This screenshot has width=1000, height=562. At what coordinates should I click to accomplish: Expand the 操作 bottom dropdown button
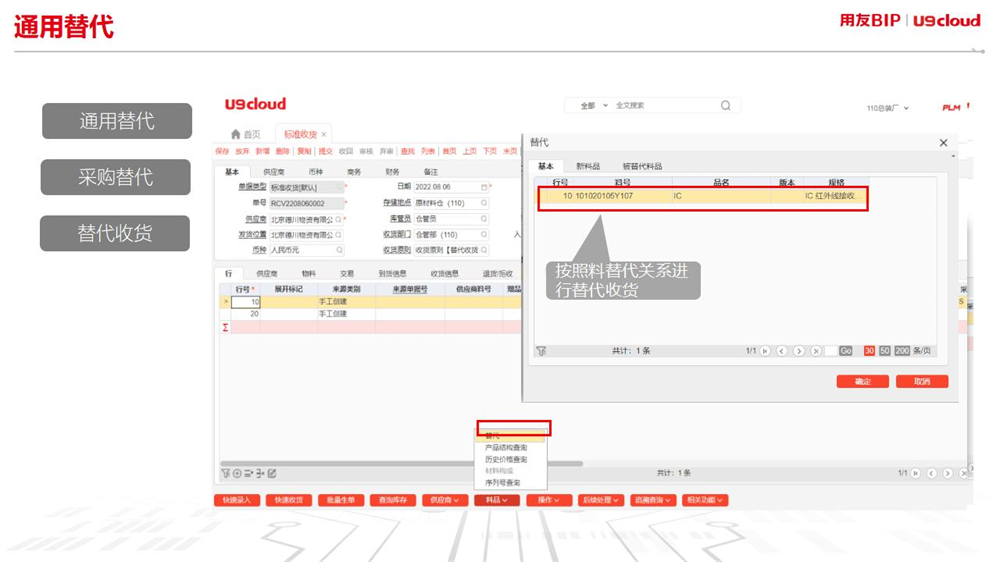click(548, 500)
